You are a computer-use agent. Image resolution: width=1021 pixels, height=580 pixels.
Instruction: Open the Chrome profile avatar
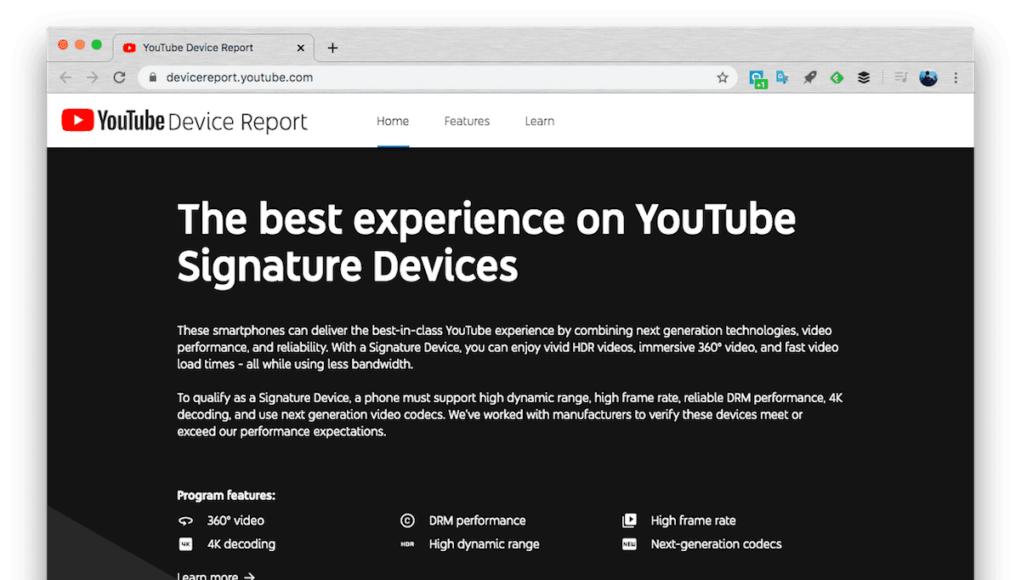pos(928,77)
